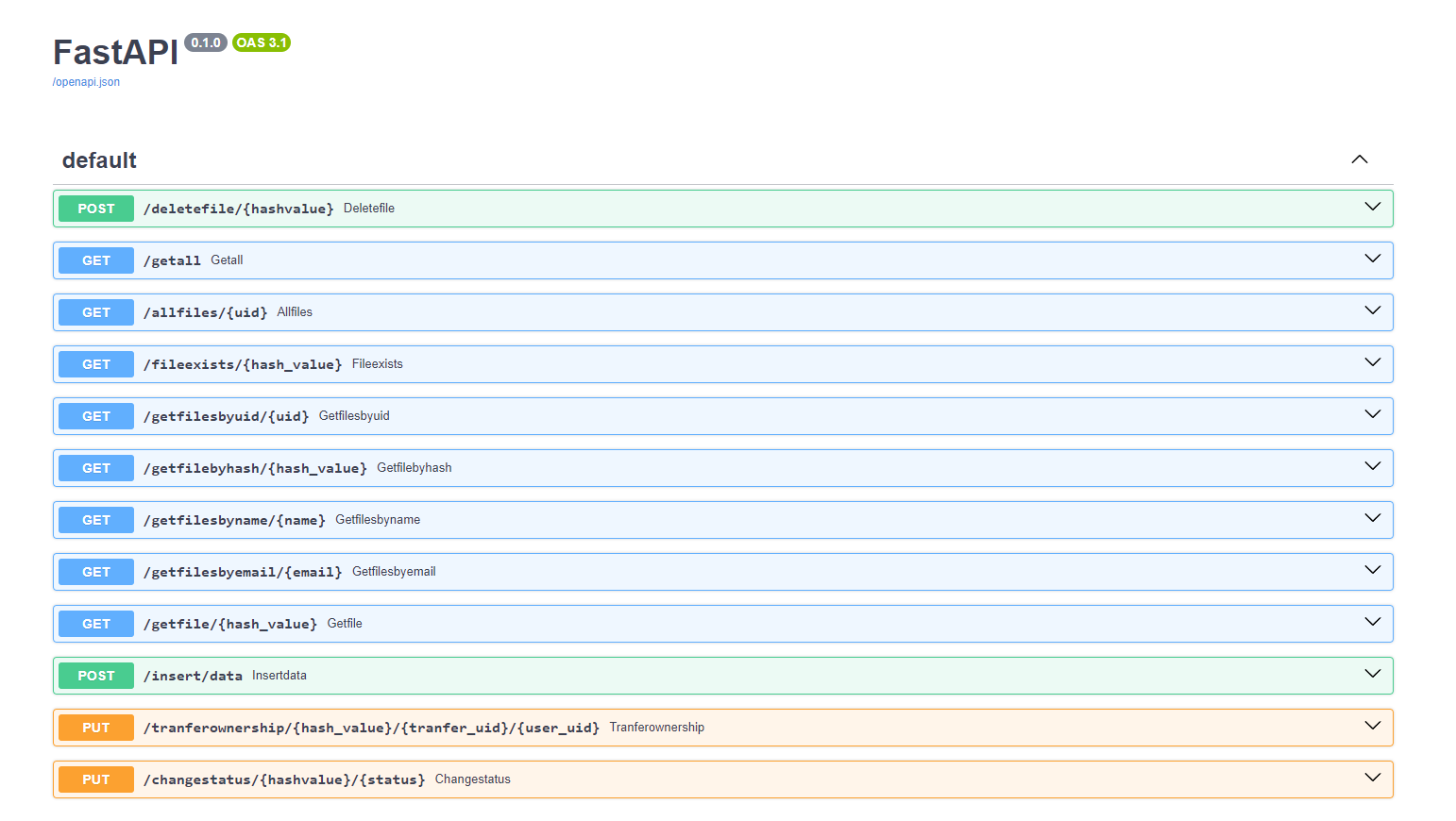
Task: Open the /changestatus/{hashvalue}/{status} path
Action: point(284,779)
